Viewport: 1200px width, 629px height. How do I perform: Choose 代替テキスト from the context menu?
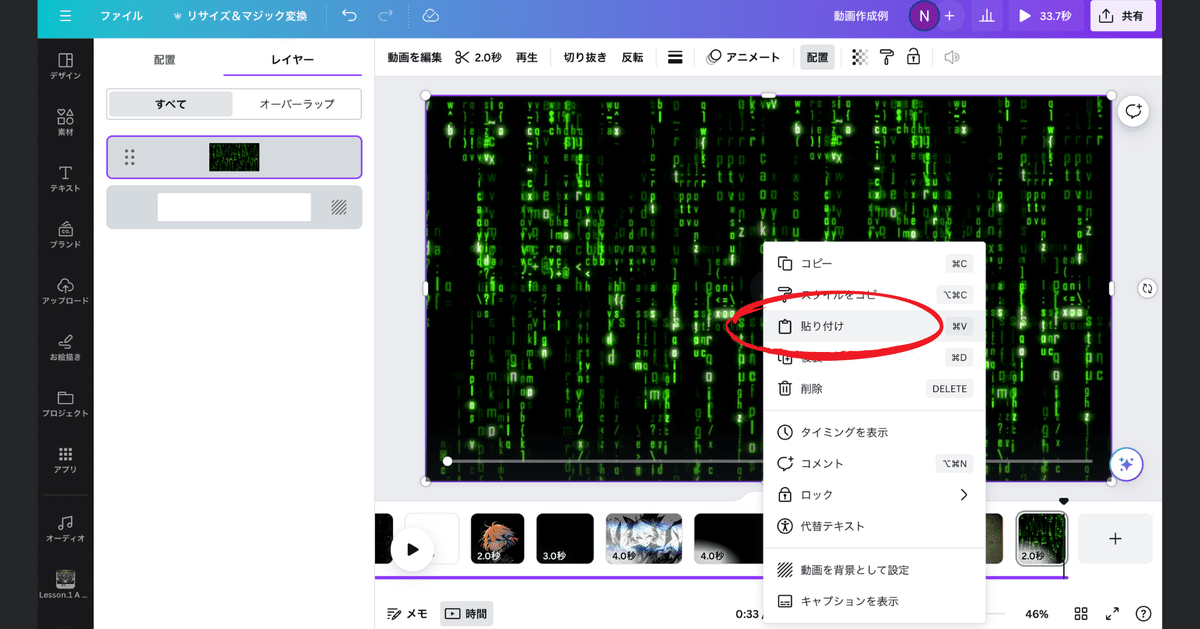[874, 526]
